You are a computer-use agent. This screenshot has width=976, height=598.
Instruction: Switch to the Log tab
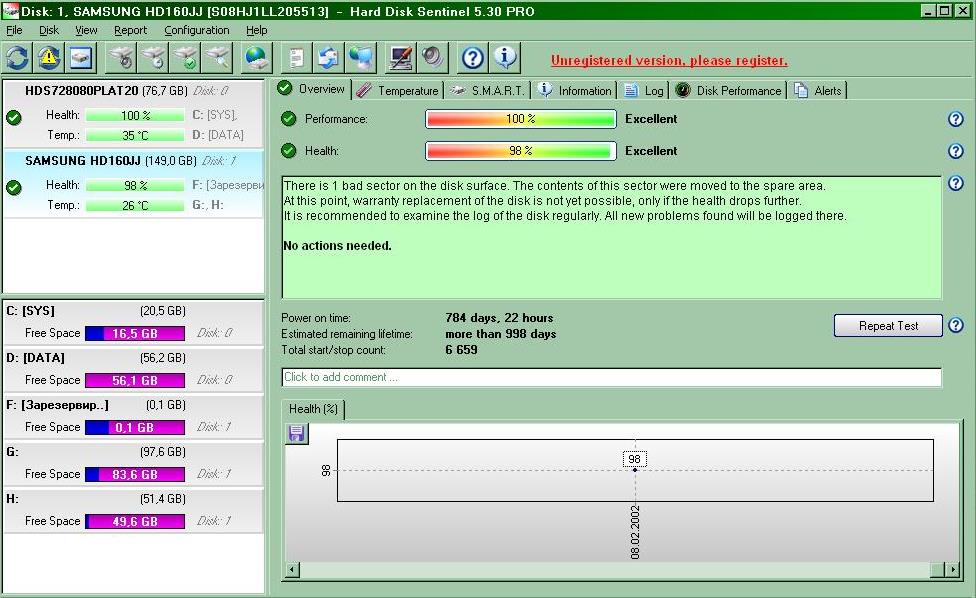point(644,91)
